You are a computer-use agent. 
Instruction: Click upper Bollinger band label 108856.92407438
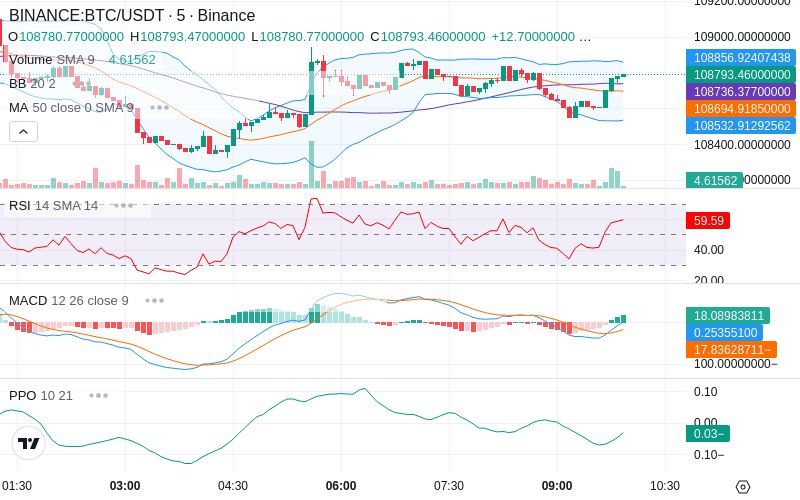[x=741, y=58]
